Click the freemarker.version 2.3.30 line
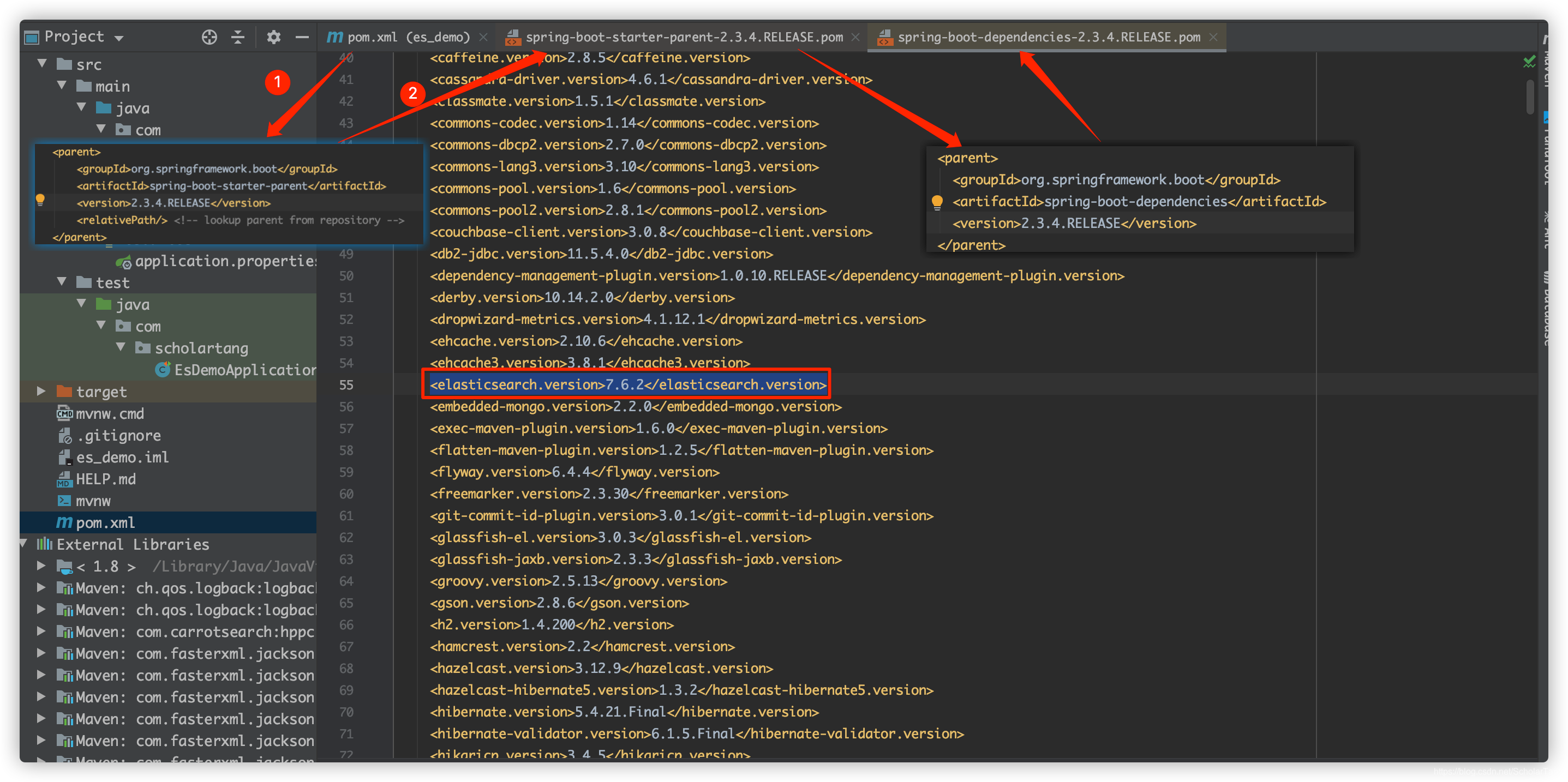Image resolution: width=1568 pixels, height=782 pixels. click(609, 494)
